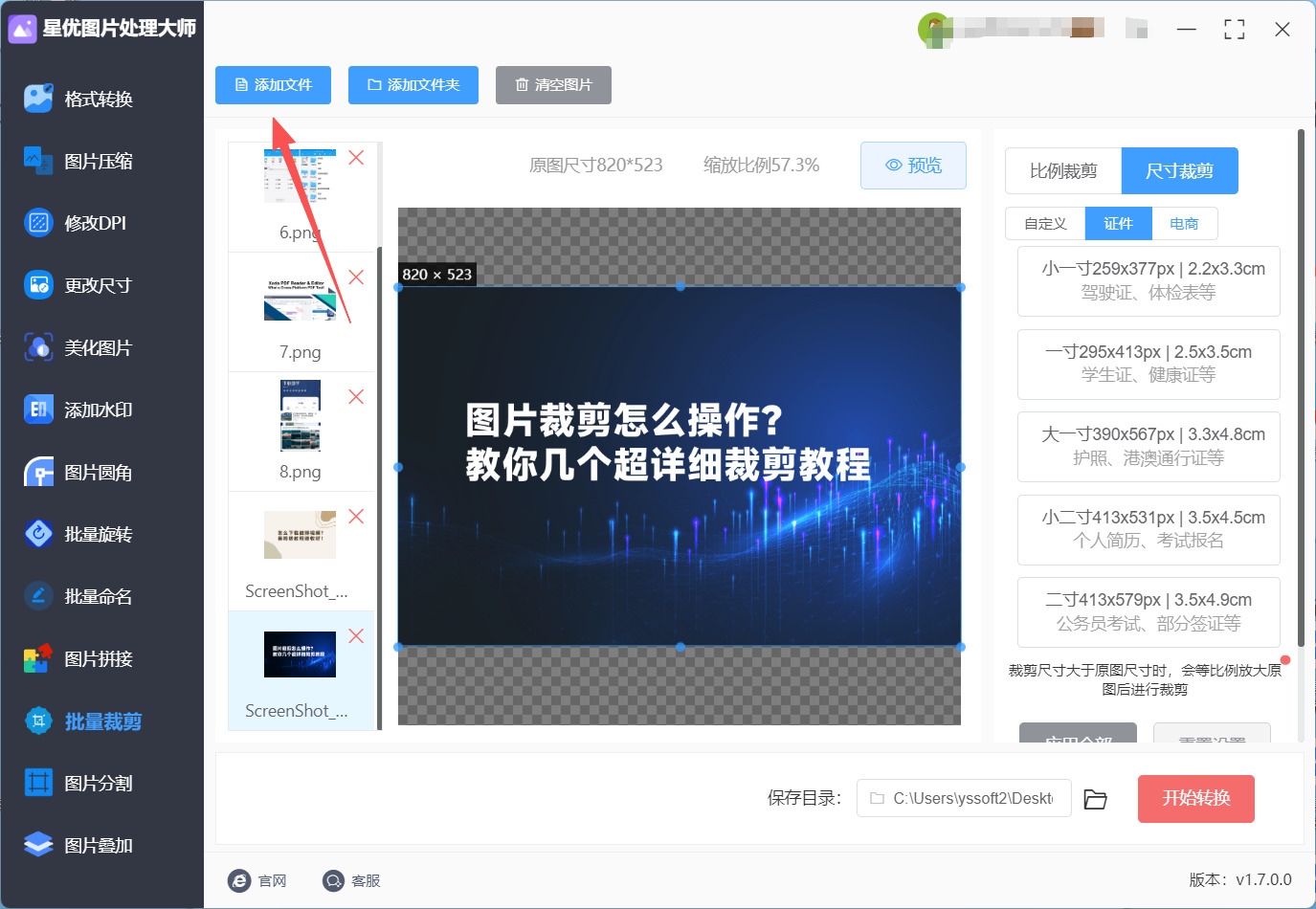Click the 版本: v1.7.0.0 version text
This screenshot has width=1316, height=909.
pos(1240,880)
